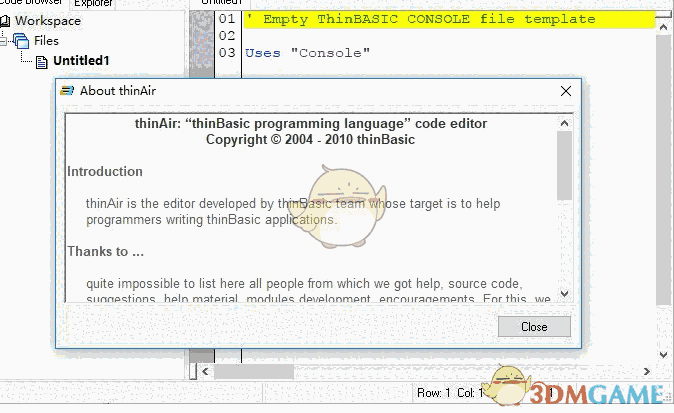Viewport: 674px width, 413px height.
Task: Click the Files stacked-windows icon
Action: tap(21, 41)
